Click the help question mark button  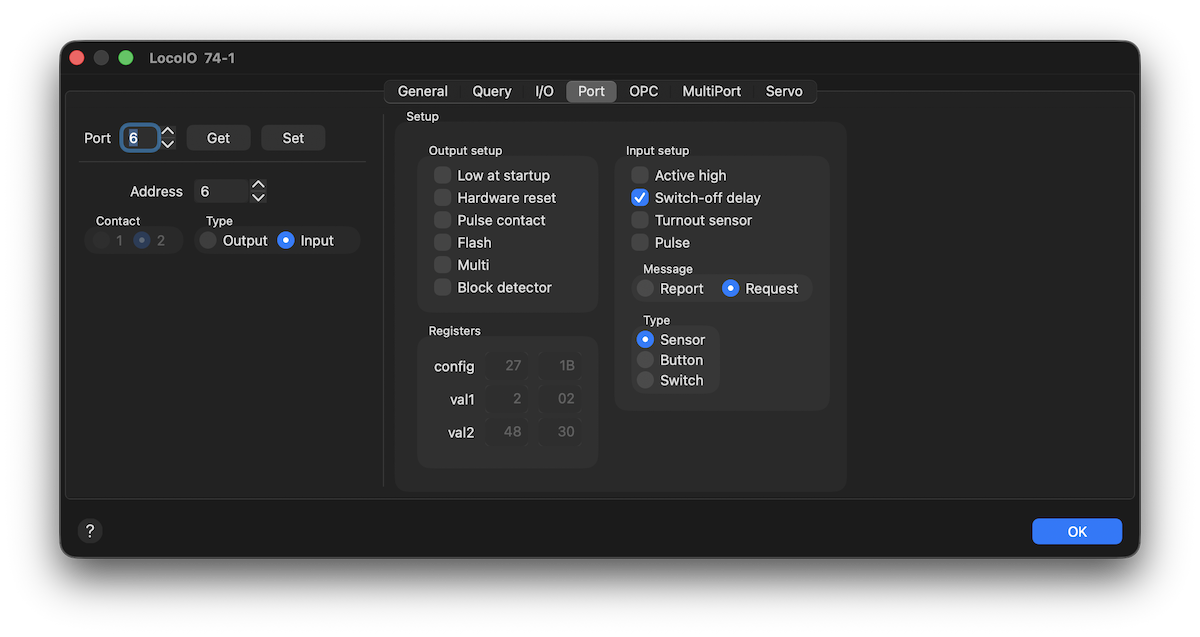pyautogui.click(x=90, y=531)
